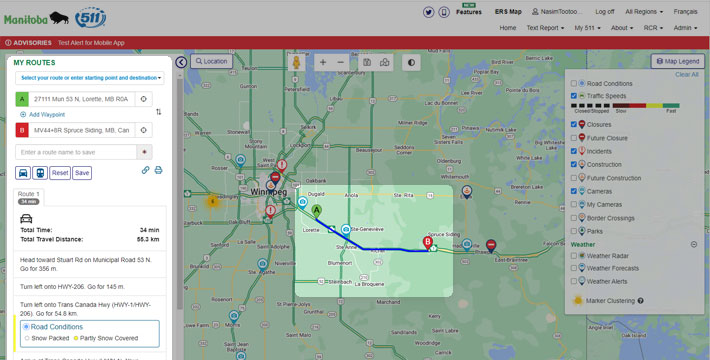Open Text Report menu

tap(545, 28)
